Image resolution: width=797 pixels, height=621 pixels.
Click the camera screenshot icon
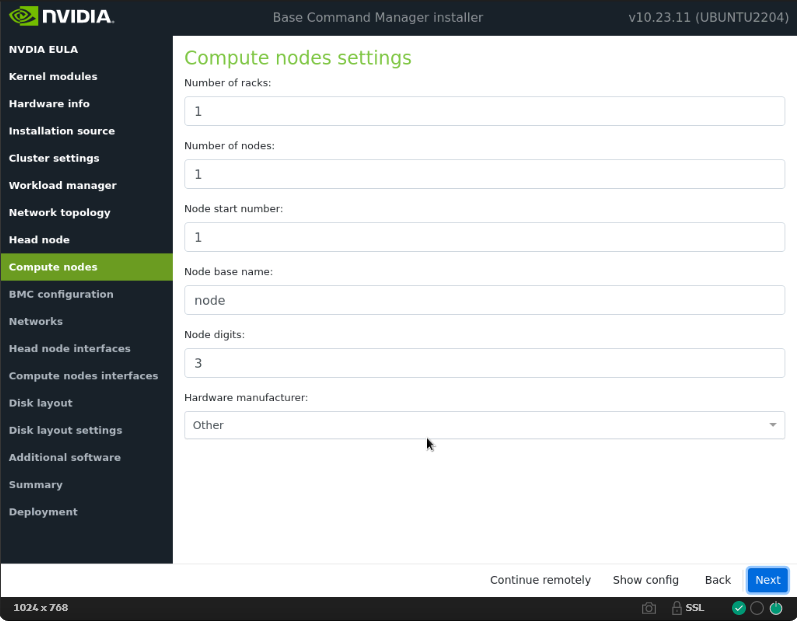649,608
